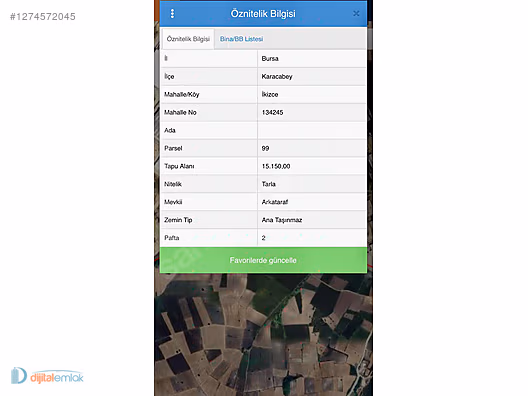
Task: Click the Öznitelik Bilgisi dialog title
Action: point(263,13)
